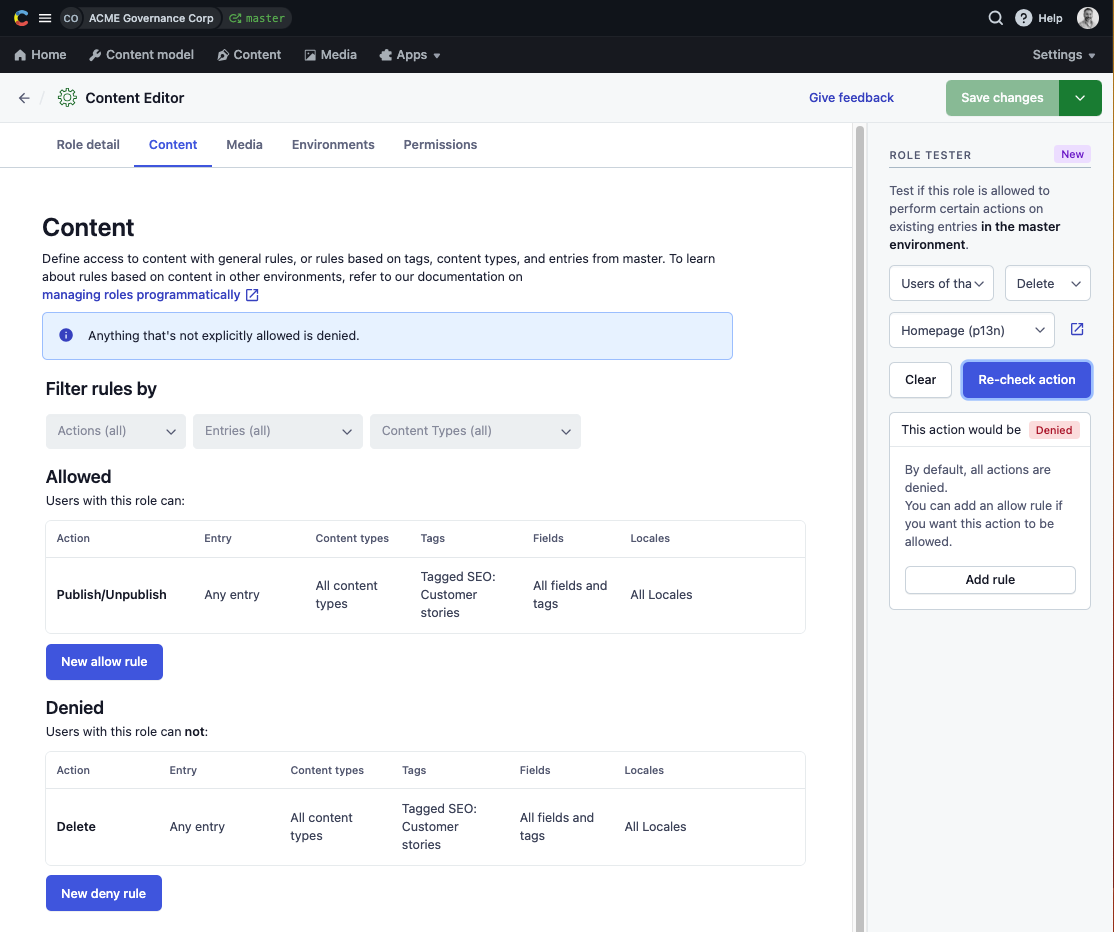The width and height of the screenshot is (1114, 932).
Task: Open the Content Types (all) filter
Action: point(475,431)
